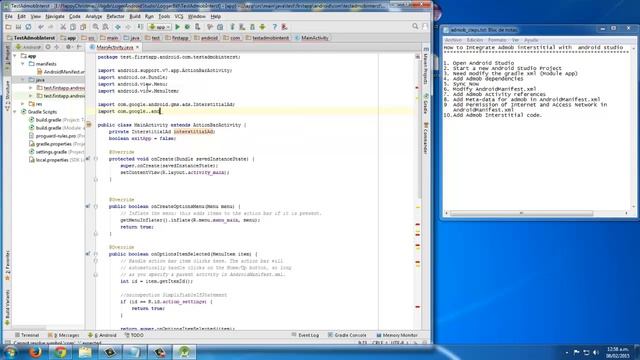Image resolution: width=640 pixels, height=360 pixels.
Task: Click the Copy toolbar icon
Action: [x=73, y=27]
